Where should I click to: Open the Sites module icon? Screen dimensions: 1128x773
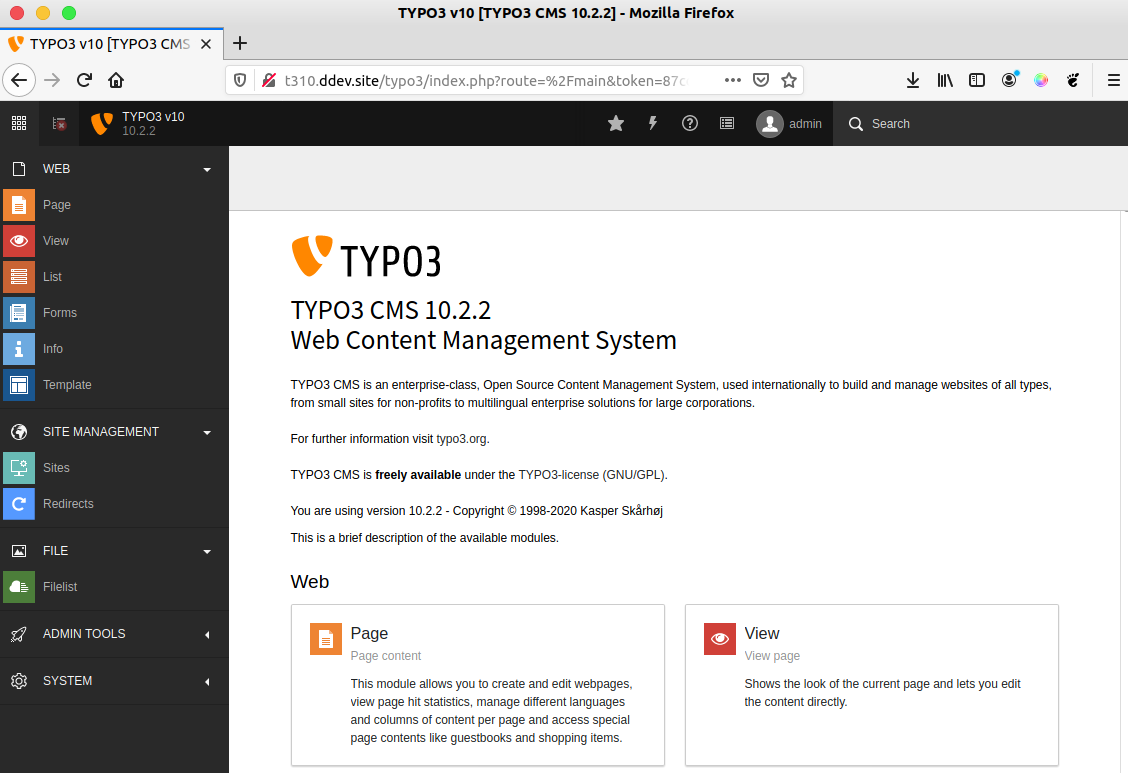click(19, 467)
